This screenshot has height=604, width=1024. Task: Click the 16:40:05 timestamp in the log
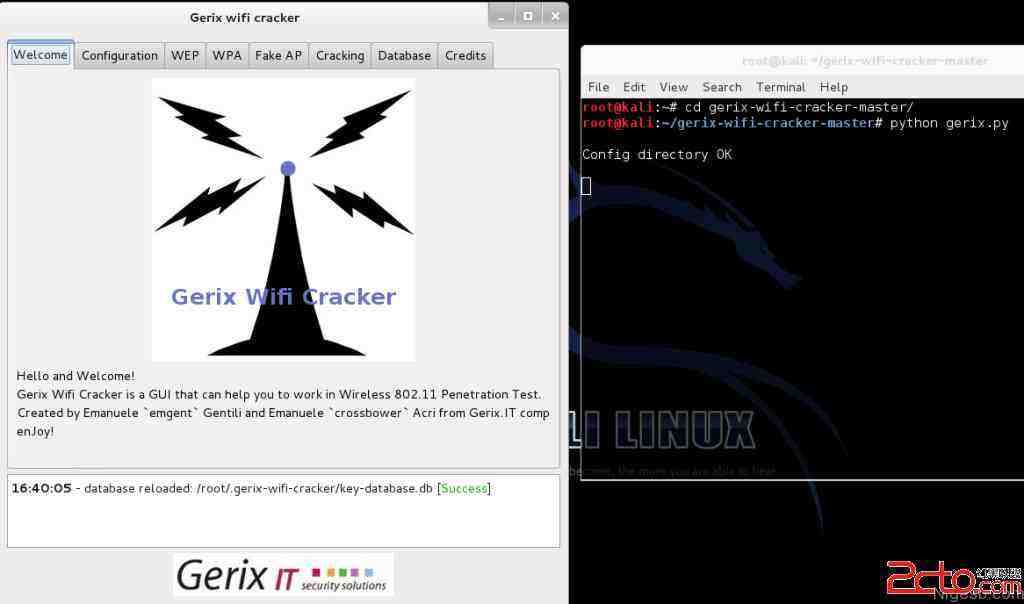click(41, 488)
